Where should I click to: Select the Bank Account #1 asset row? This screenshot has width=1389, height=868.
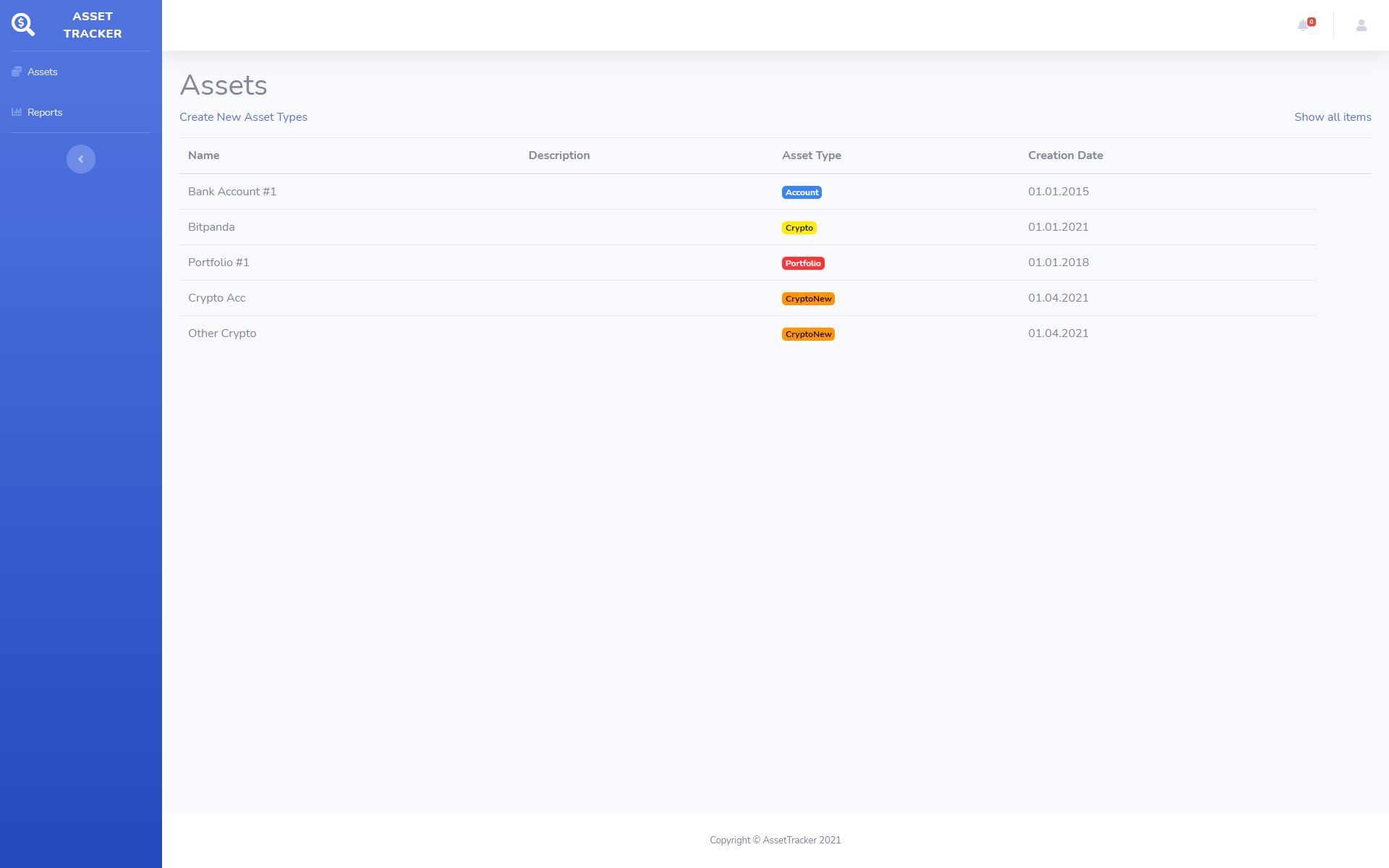(232, 192)
